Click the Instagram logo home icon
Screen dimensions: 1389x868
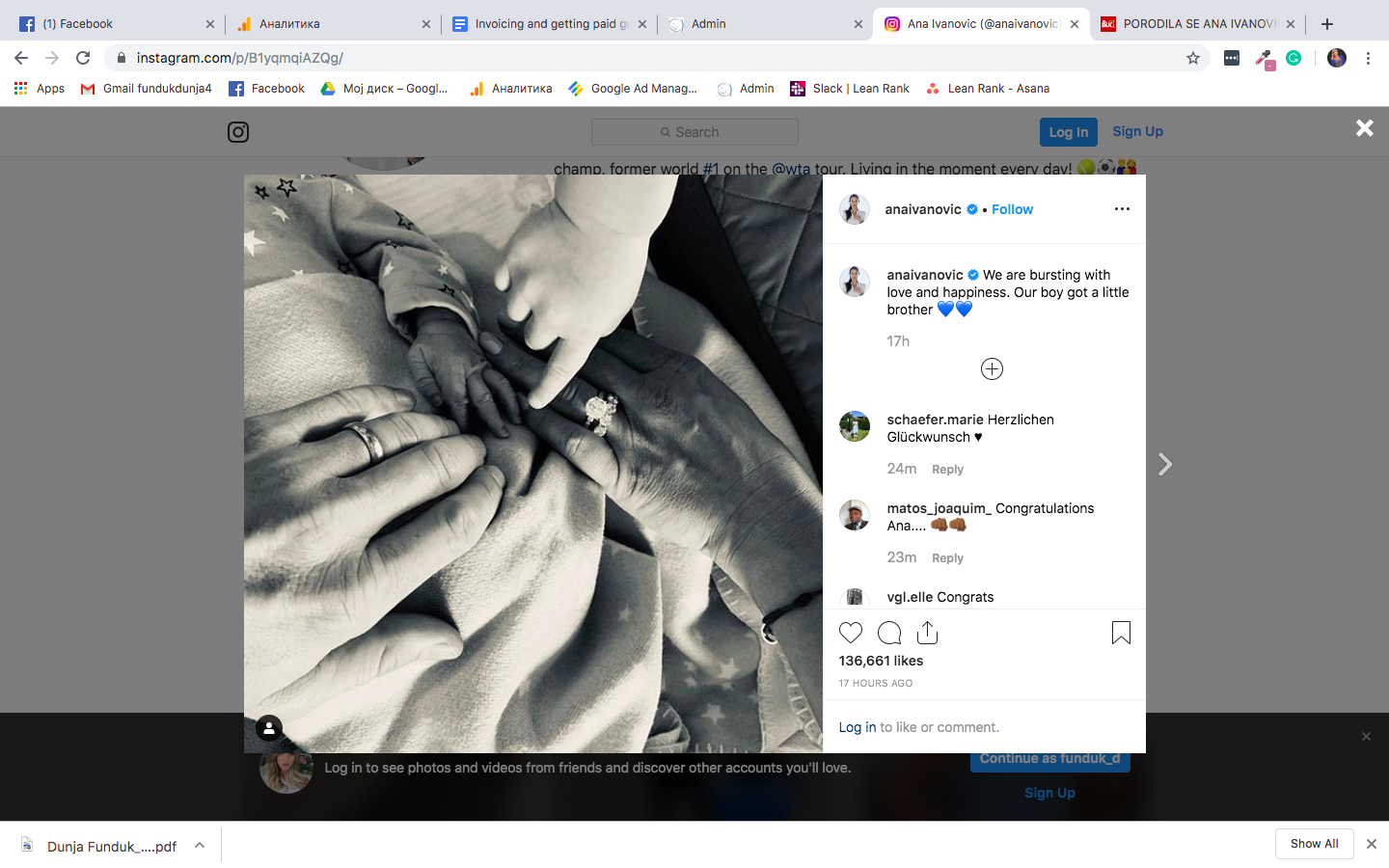point(238,132)
